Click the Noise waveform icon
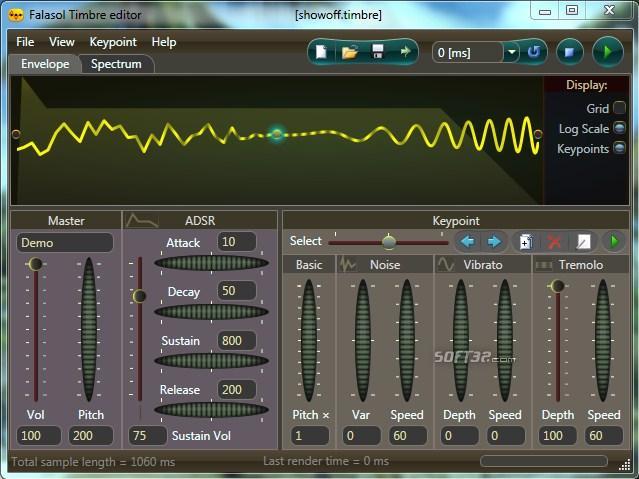Image resolution: width=639 pixels, height=479 pixels. coord(348,264)
